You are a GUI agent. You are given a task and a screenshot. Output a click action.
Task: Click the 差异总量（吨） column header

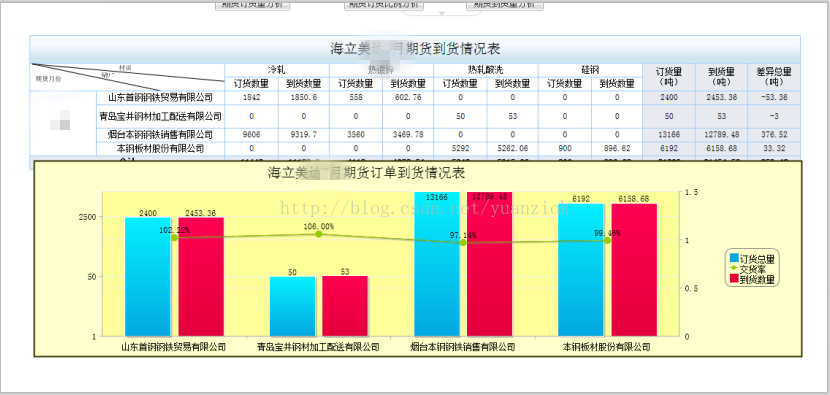[x=774, y=77]
